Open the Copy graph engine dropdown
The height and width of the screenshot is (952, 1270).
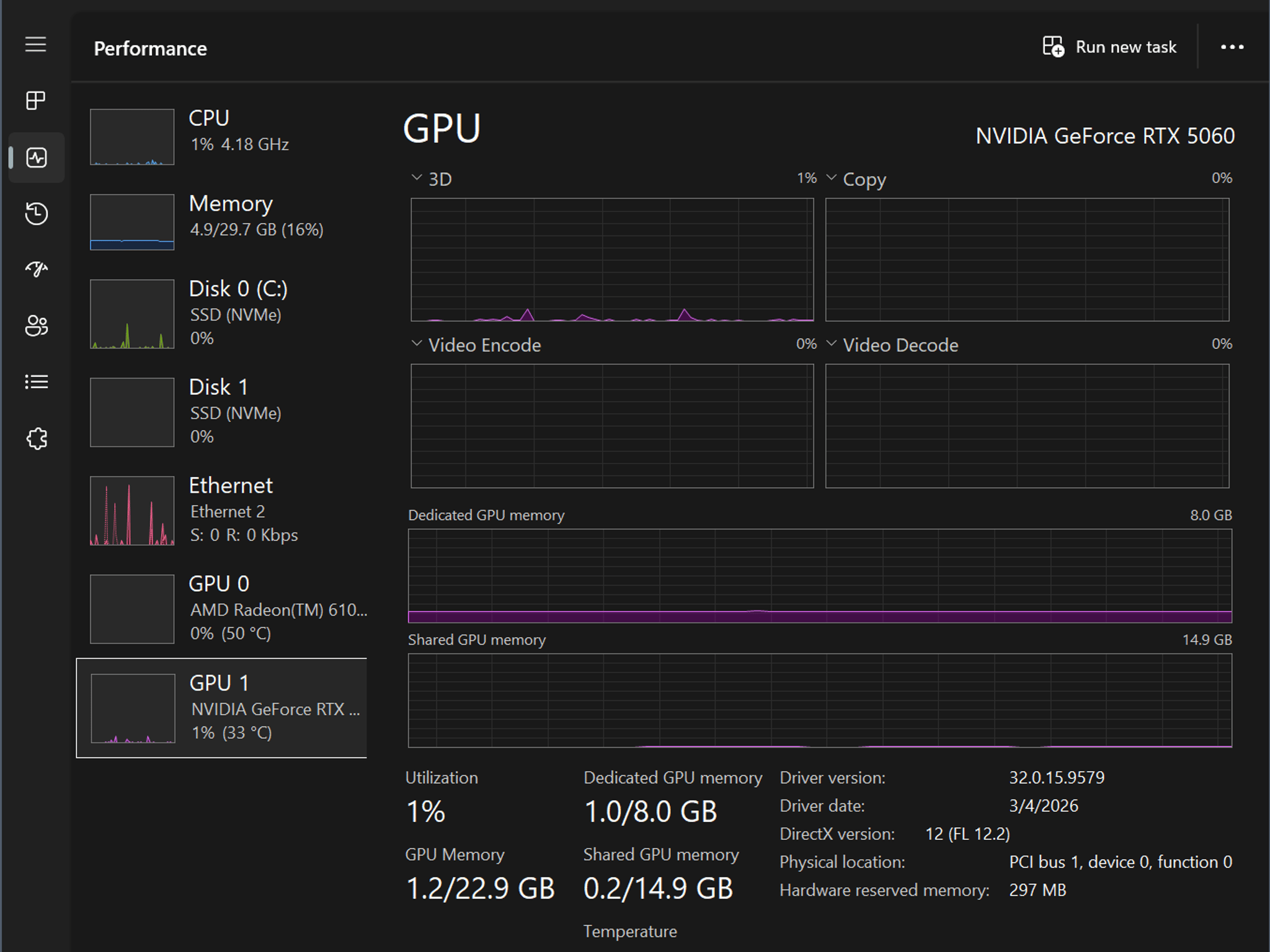coord(832,178)
